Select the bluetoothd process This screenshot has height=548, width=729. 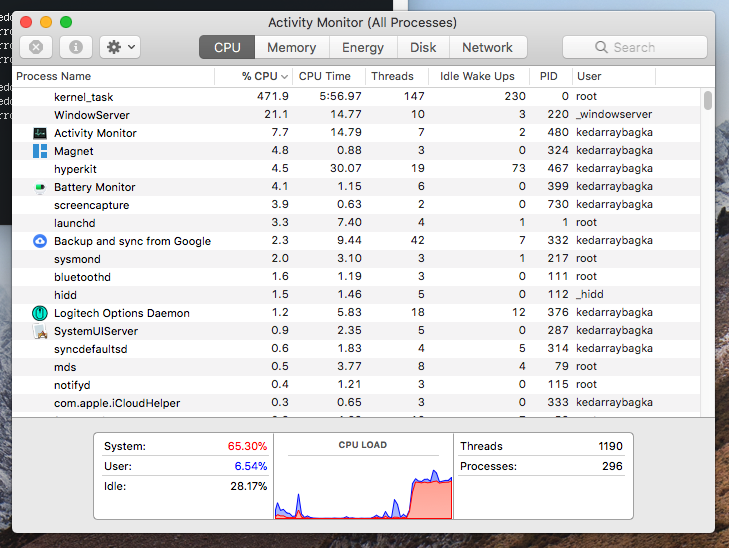pyautogui.click(x=356, y=277)
